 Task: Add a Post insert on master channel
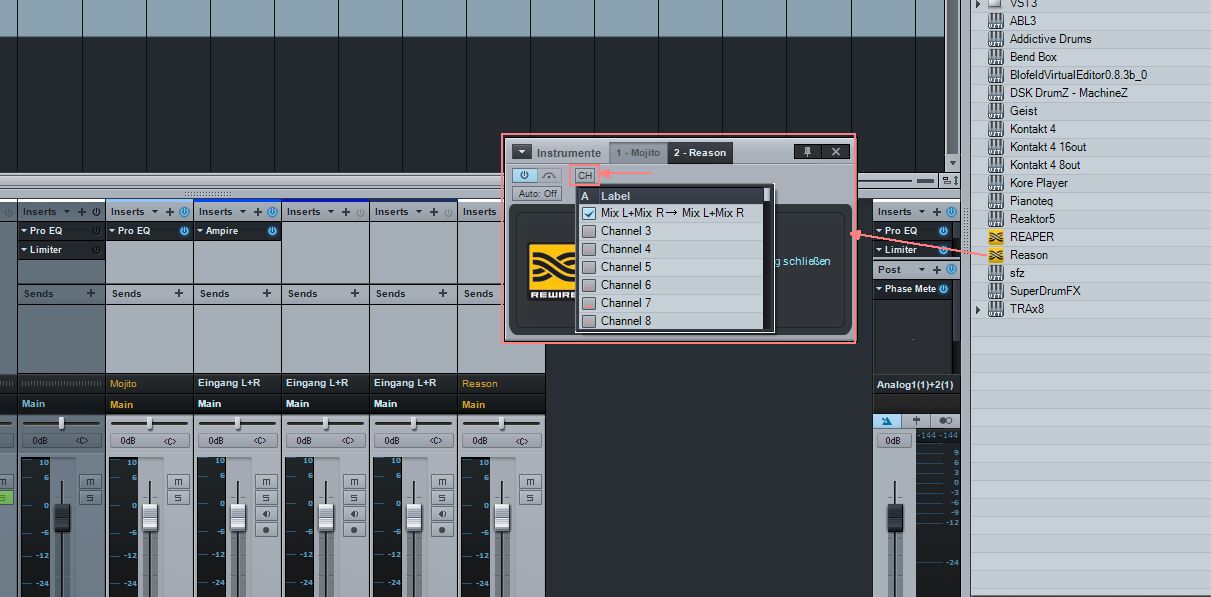click(x=938, y=270)
